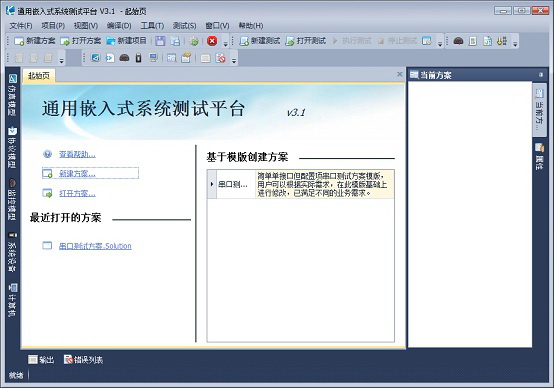
Task: Expand the 串口测... template row arrow
Action: click(x=212, y=184)
